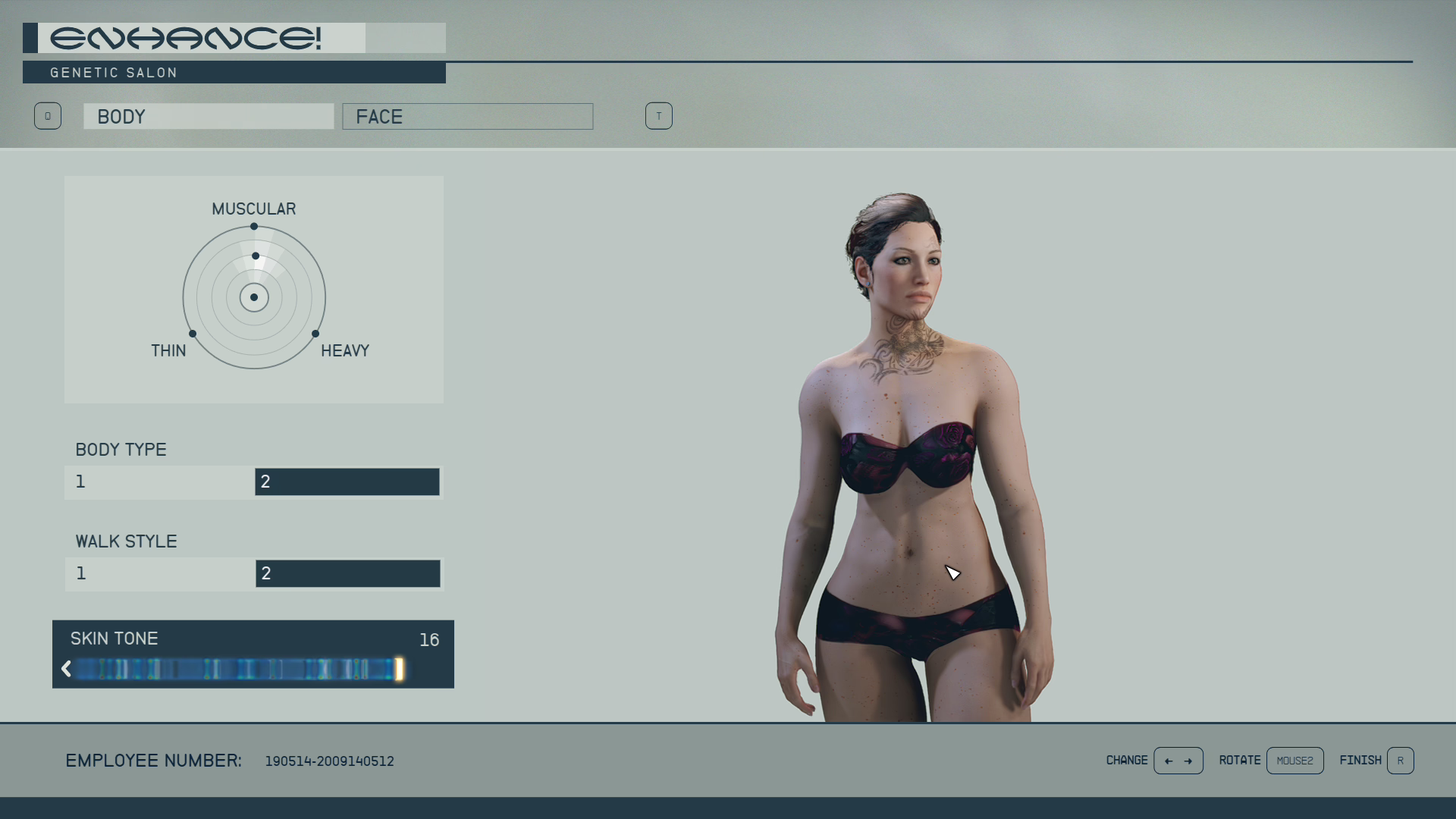Select Body Type option 1
Image resolution: width=1456 pixels, height=819 pixels.
pos(160,482)
